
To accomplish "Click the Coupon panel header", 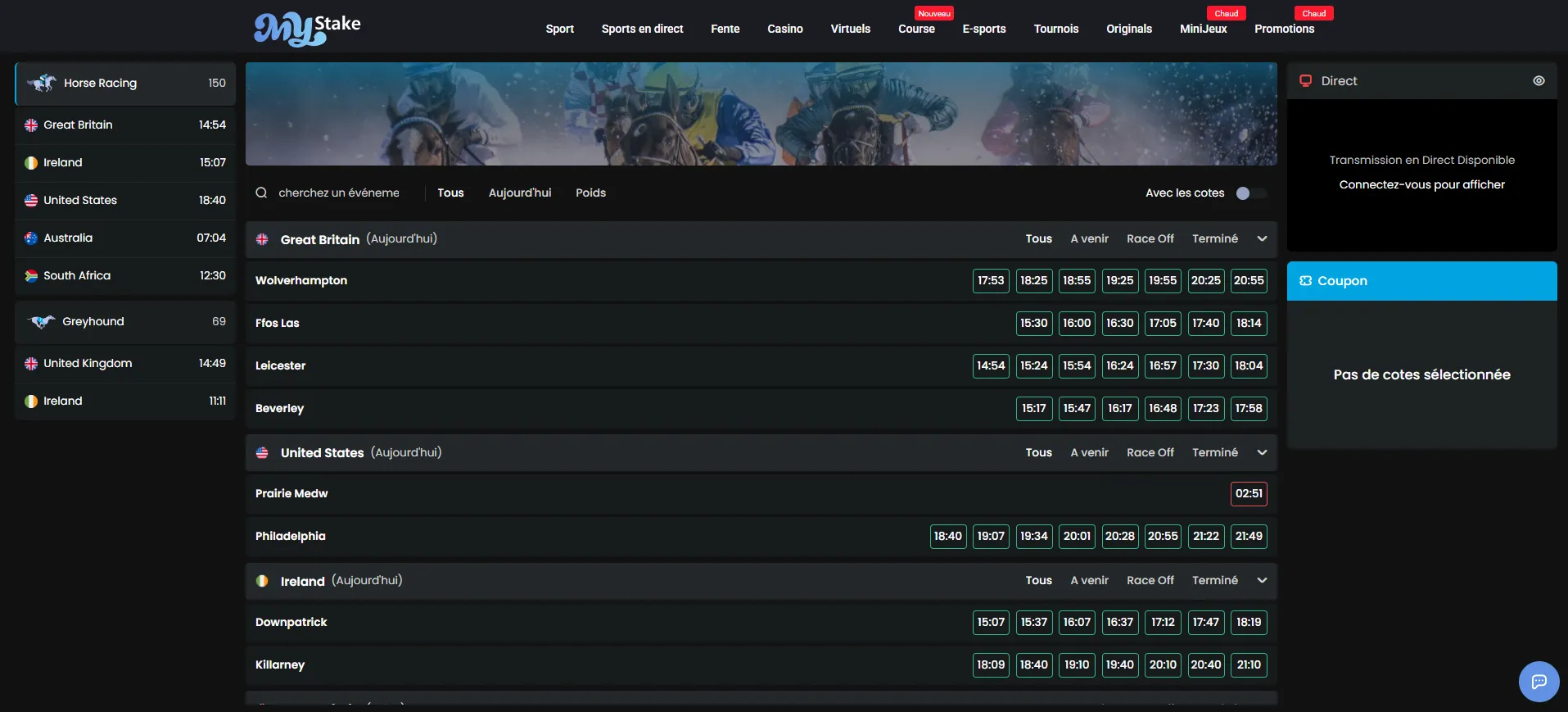I will click(x=1422, y=281).
